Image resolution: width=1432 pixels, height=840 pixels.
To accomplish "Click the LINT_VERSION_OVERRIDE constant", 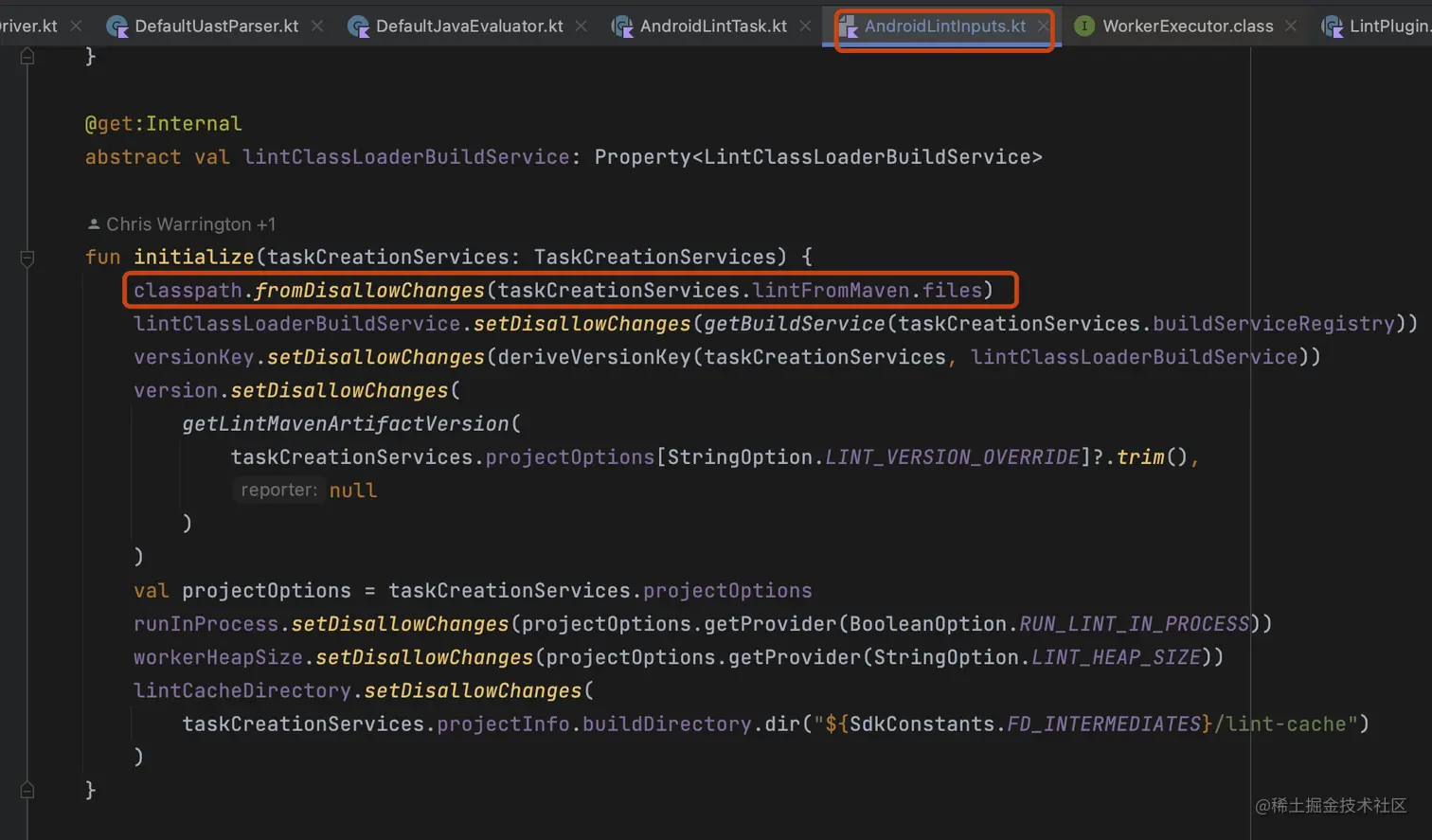I will tap(952, 457).
